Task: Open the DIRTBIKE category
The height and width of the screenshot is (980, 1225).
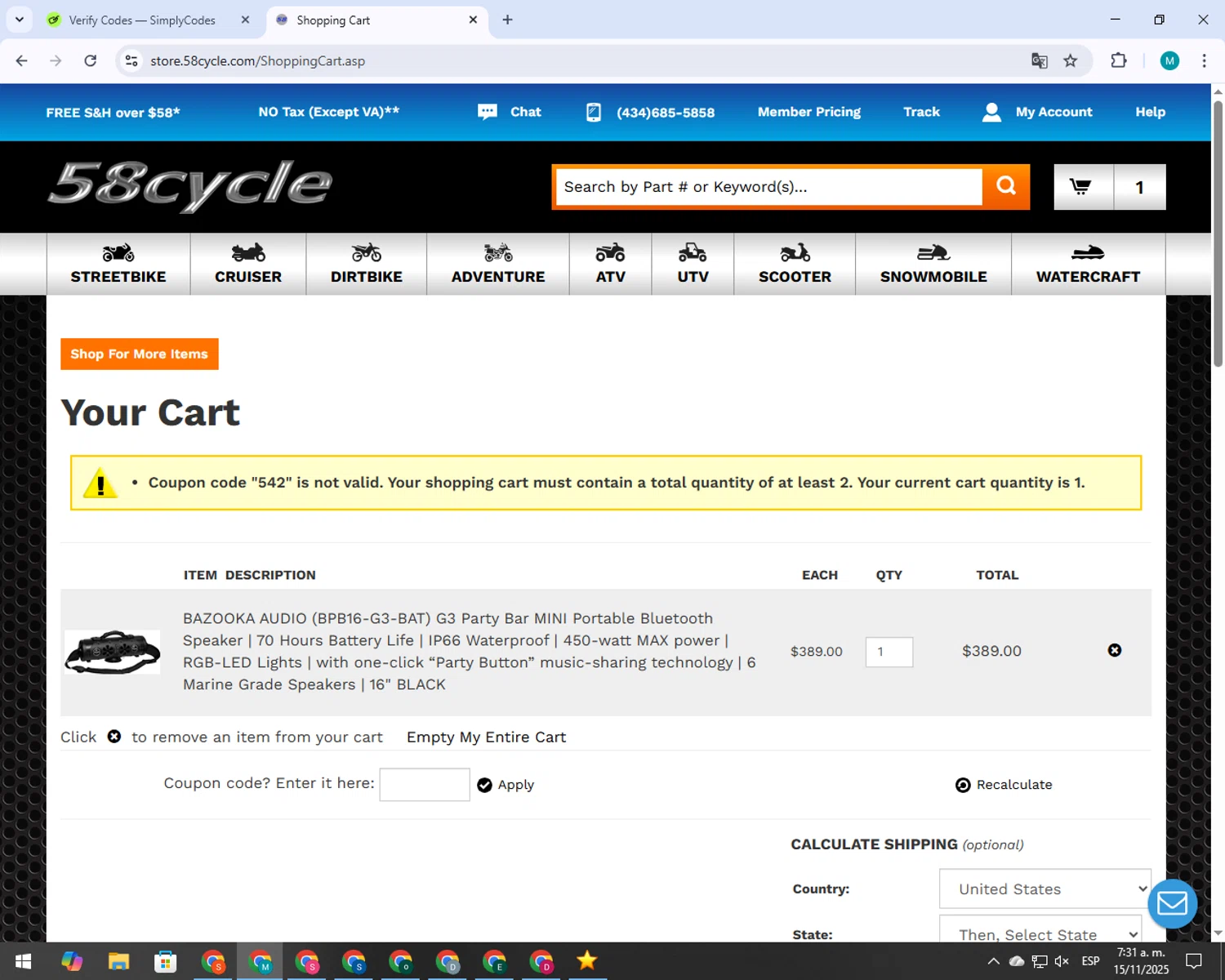Action: click(x=367, y=264)
